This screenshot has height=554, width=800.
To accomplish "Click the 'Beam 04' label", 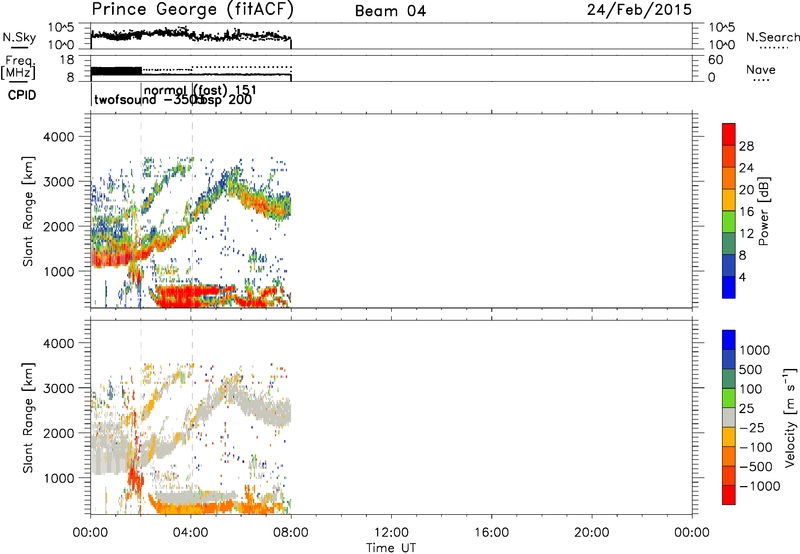I will click(x=390, y=11).
